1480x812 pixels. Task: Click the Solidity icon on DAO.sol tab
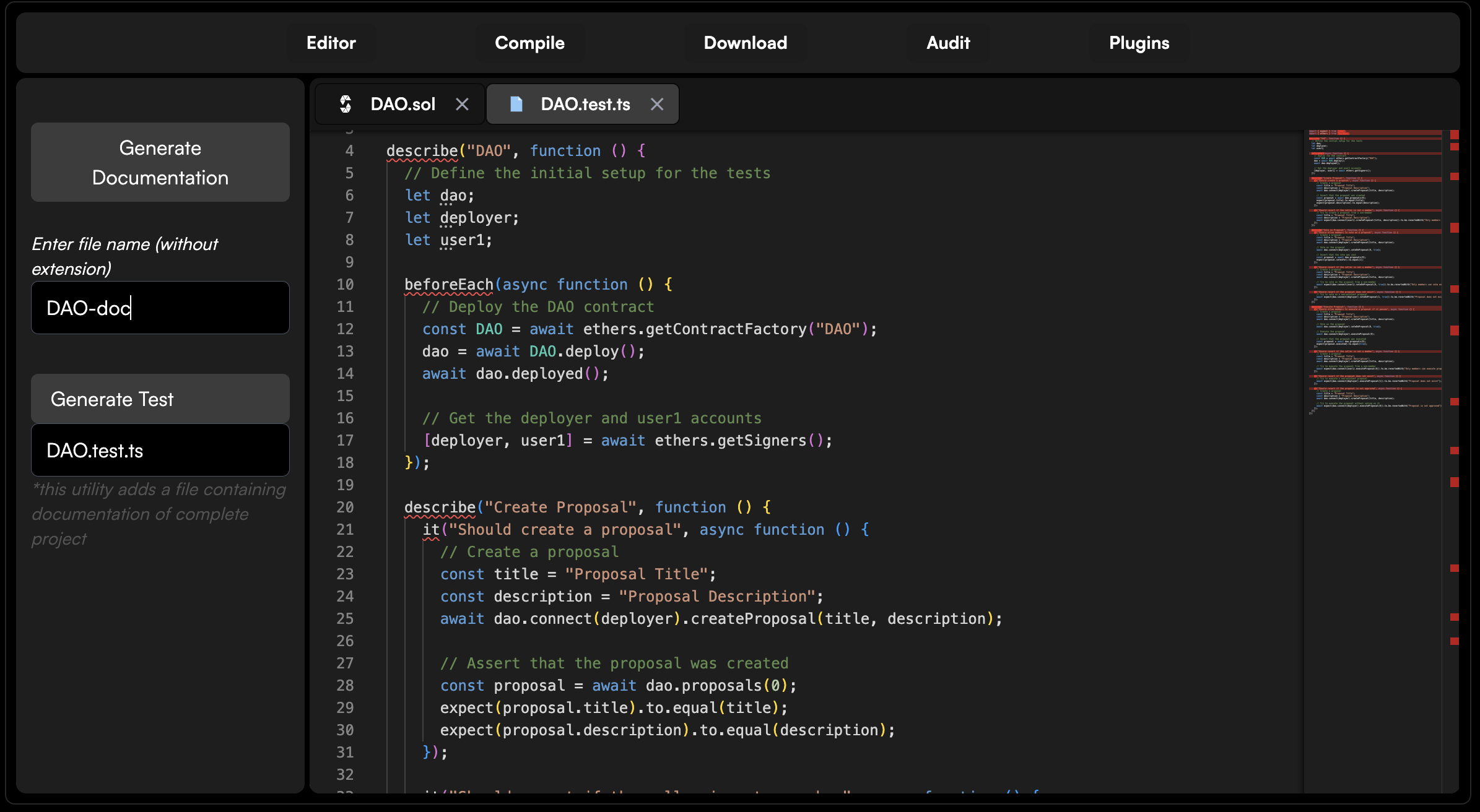(x=346, y=104)
